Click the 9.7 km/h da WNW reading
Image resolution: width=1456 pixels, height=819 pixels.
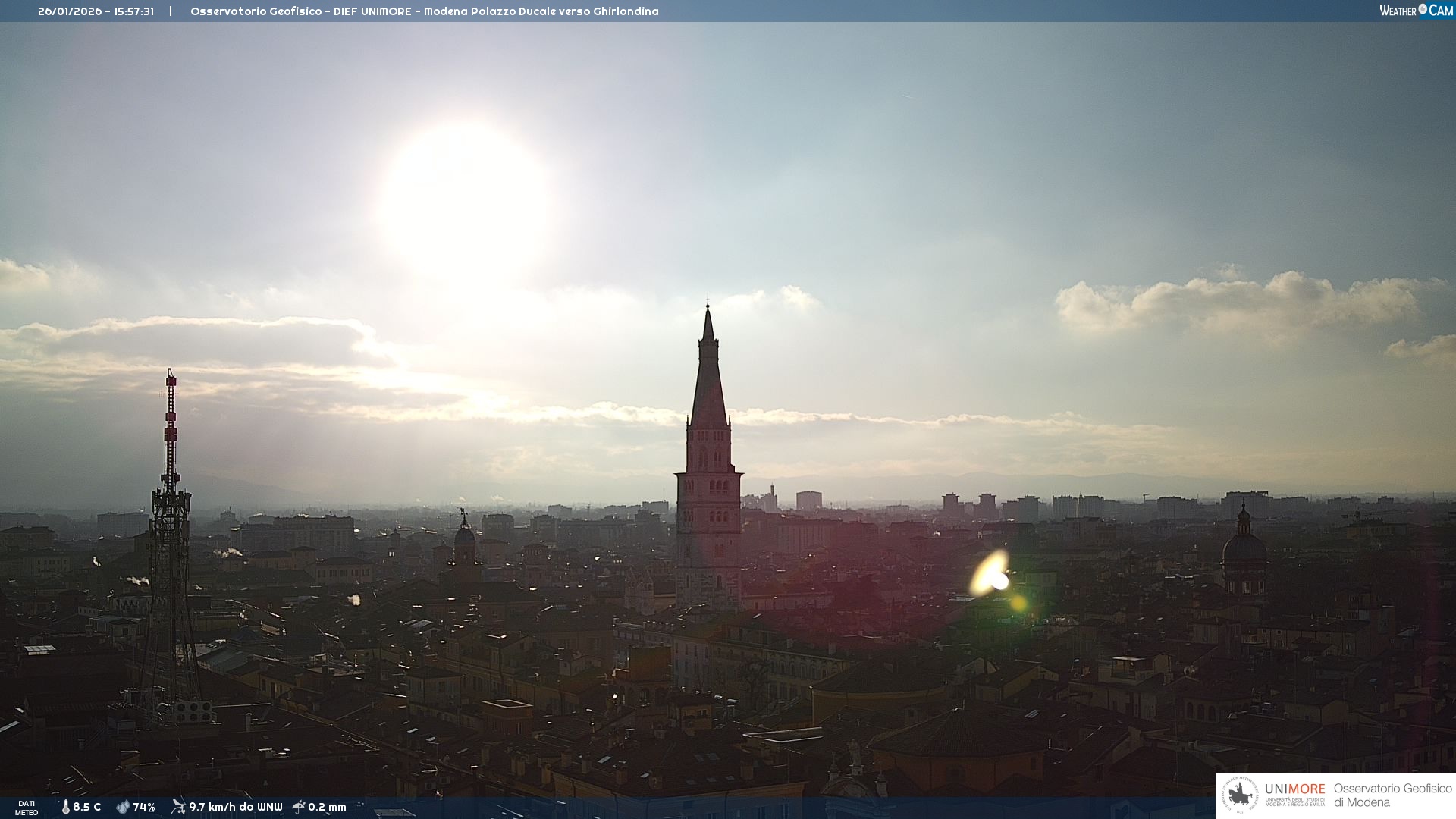coord(236,807)
